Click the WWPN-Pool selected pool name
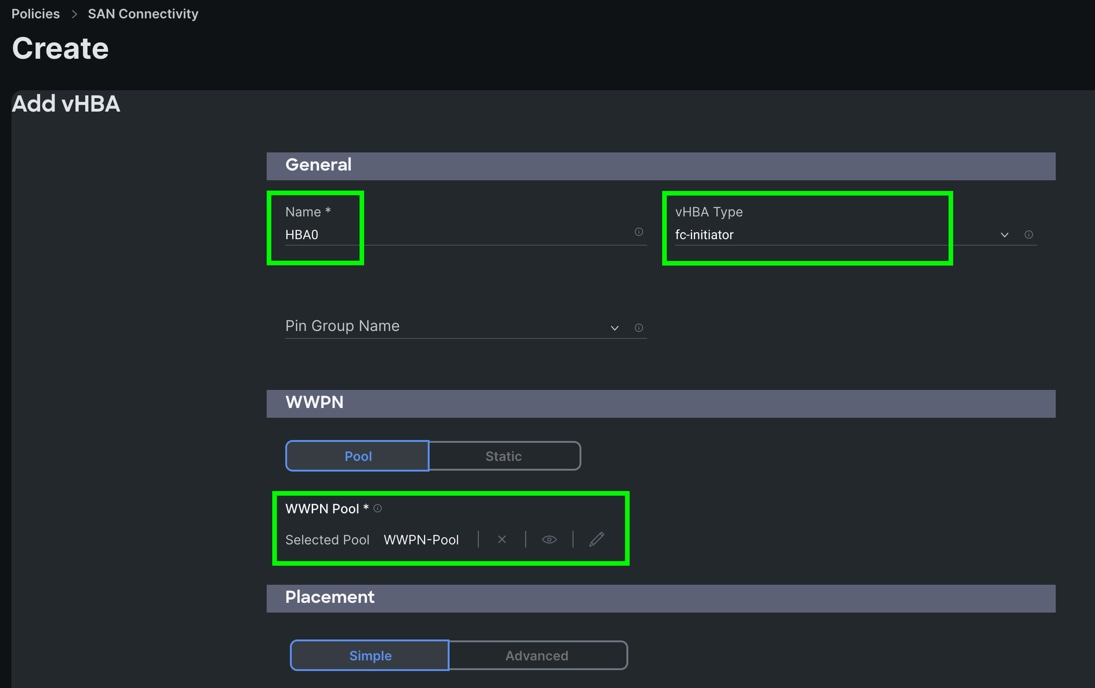1095x688 pixels. (421, 540)
